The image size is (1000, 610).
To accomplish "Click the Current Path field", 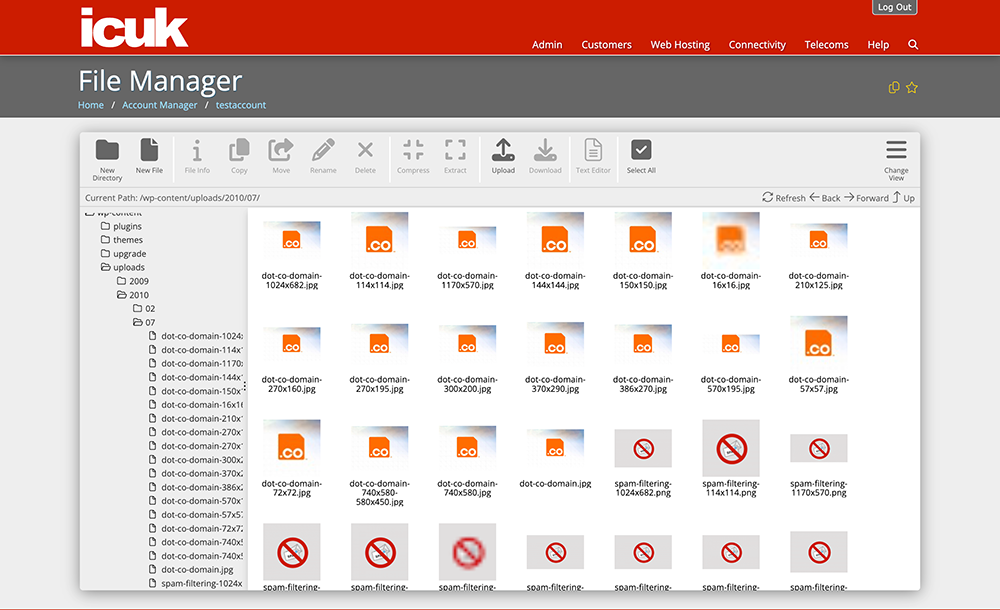I will (x=172, y=198).
